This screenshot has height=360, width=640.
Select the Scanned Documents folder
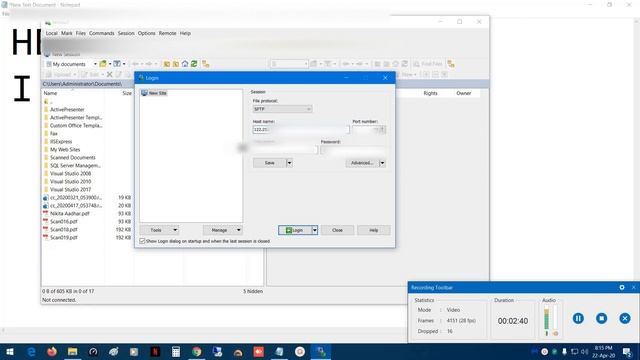click(72, 158)
